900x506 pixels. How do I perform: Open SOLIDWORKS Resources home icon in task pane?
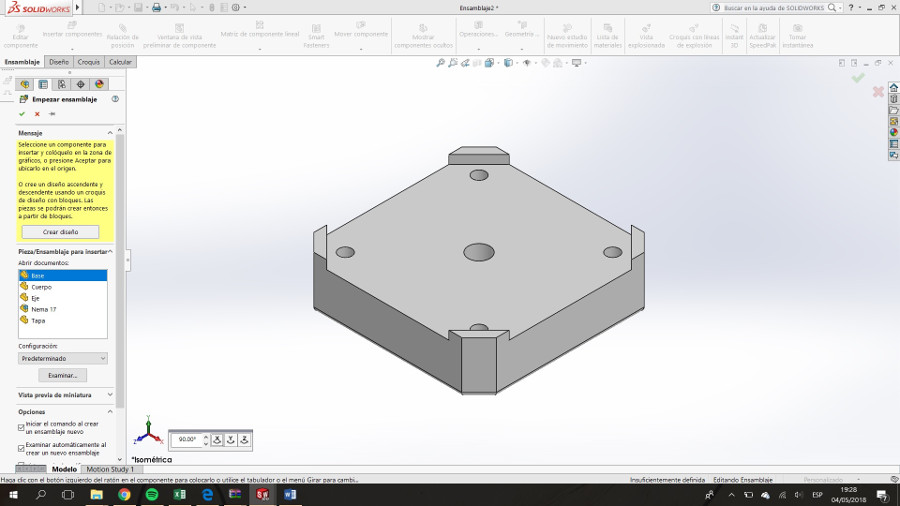click(x=894, y=88)
